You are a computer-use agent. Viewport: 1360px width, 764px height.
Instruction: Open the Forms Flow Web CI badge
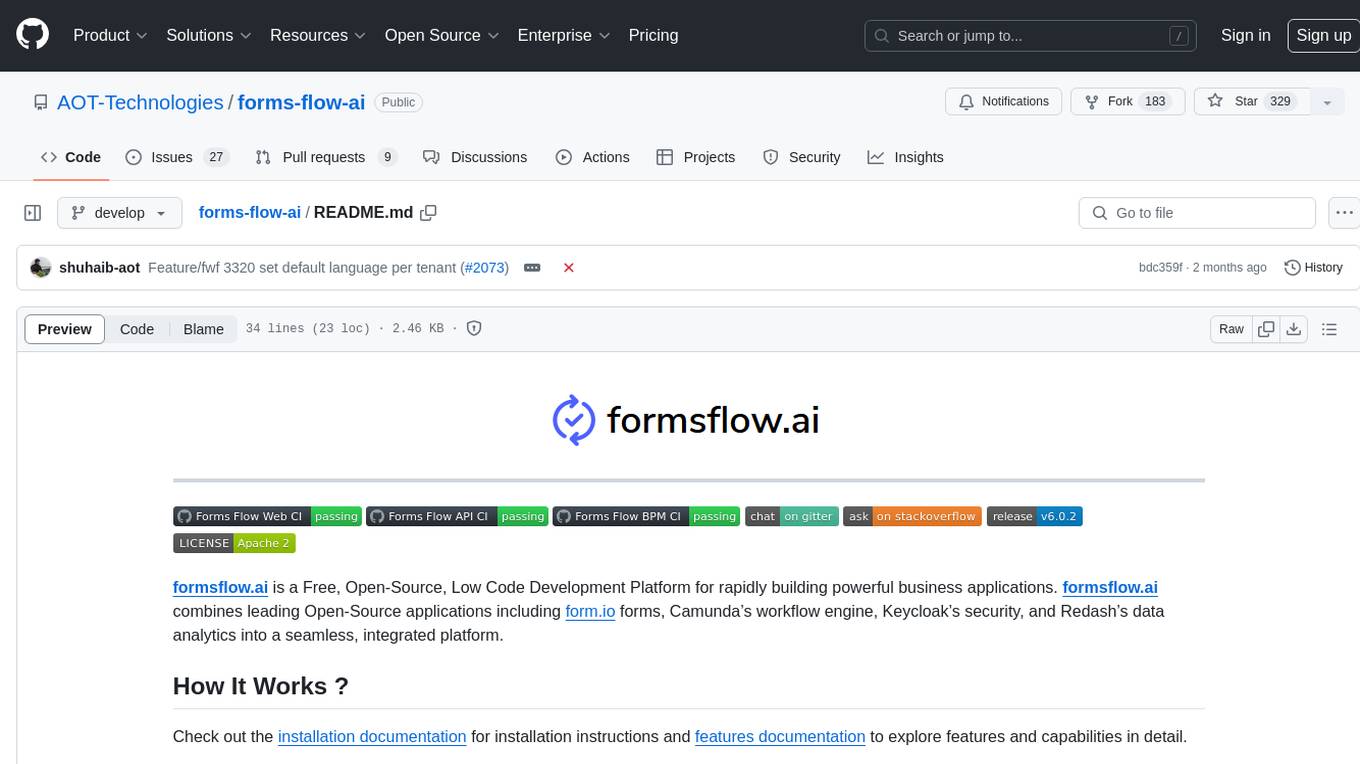[x=267, y=516]
